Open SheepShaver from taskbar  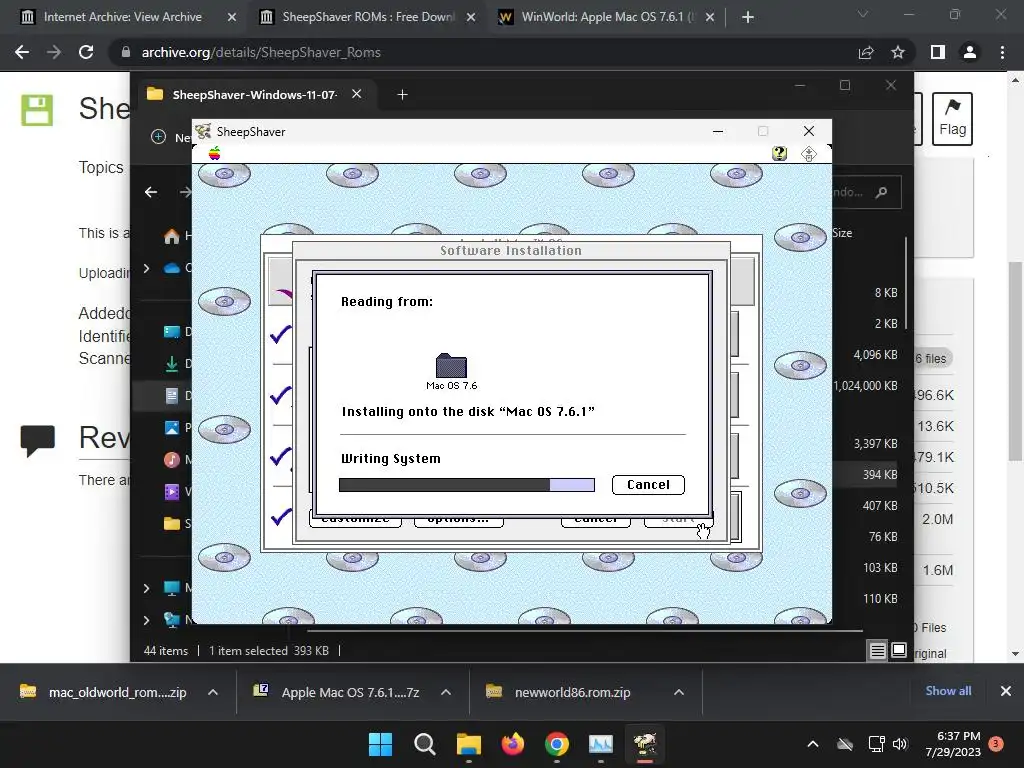click(x=645, y=744)
